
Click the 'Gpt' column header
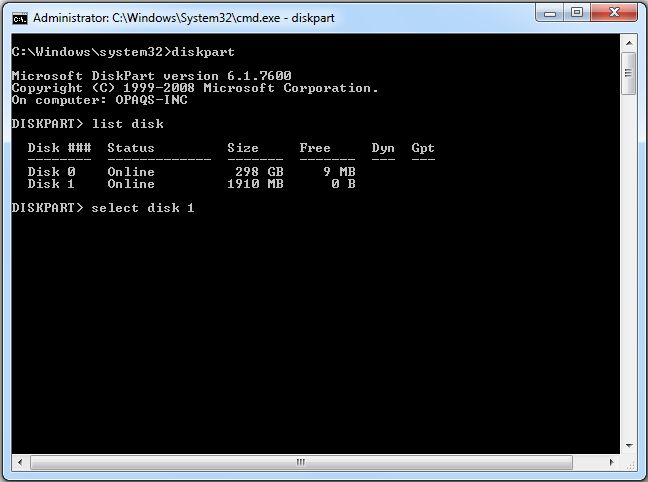(x=423, y=148)
